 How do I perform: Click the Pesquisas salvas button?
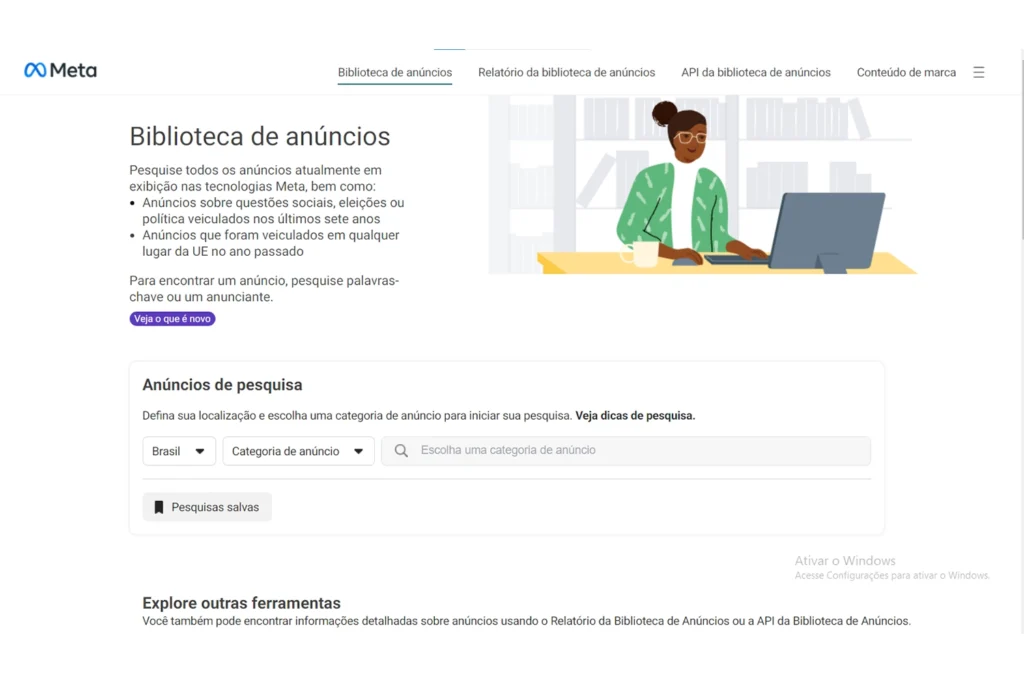click(x=207, y=507)
